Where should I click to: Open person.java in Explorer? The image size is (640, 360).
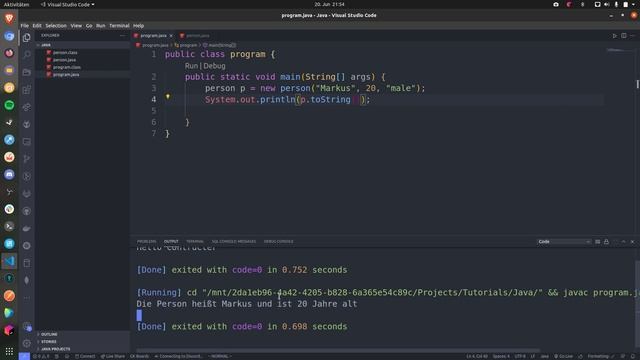(64, 60)
